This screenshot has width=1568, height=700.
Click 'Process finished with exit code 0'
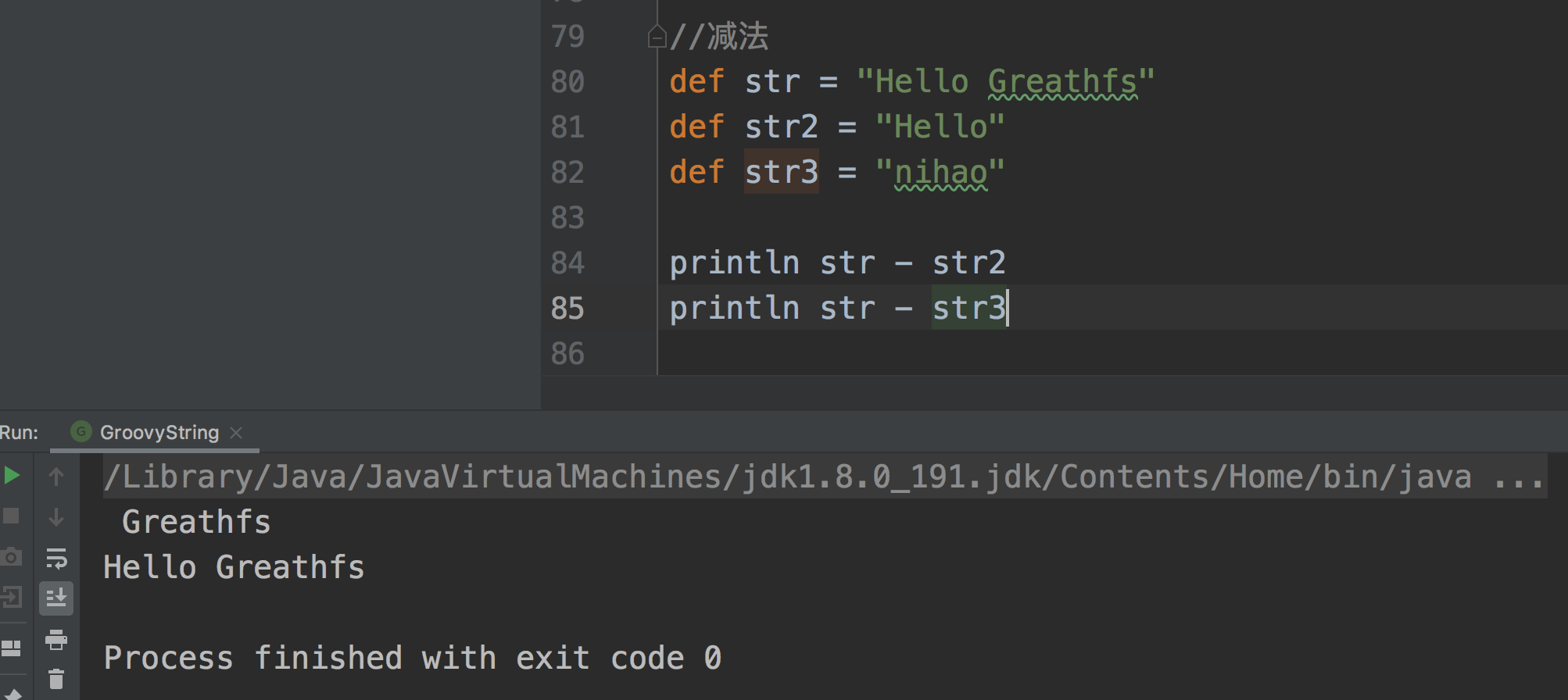(413, 658)
